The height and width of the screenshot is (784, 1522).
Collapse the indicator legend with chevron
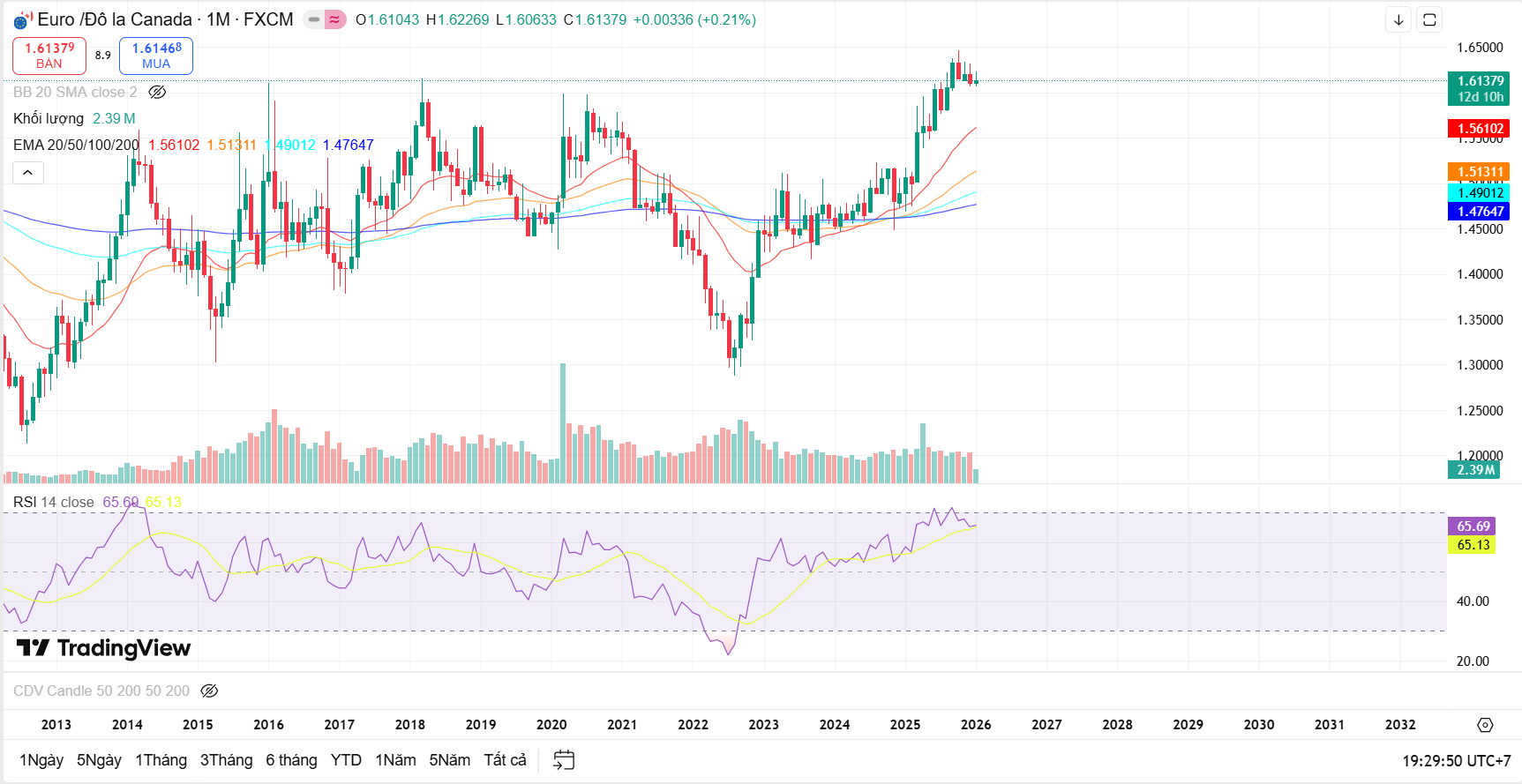point(27,173)
